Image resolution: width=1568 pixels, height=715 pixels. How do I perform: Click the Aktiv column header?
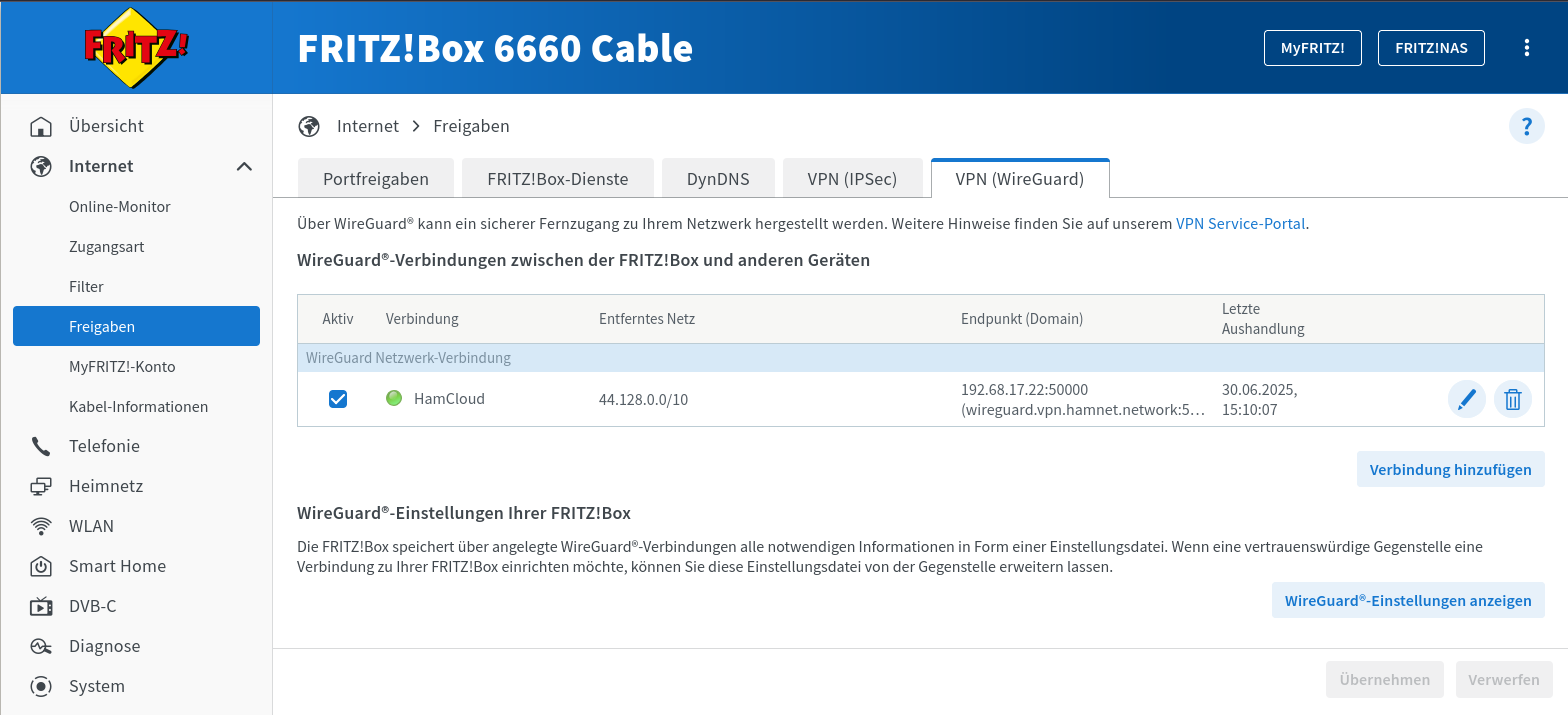point(338,319)
